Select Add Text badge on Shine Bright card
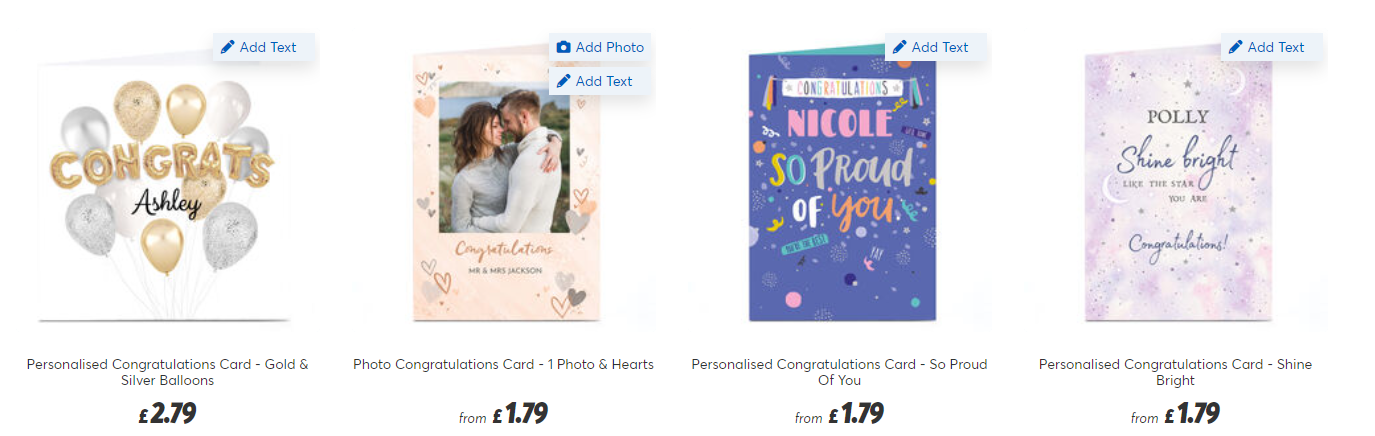 click(x=1272, y=47)
